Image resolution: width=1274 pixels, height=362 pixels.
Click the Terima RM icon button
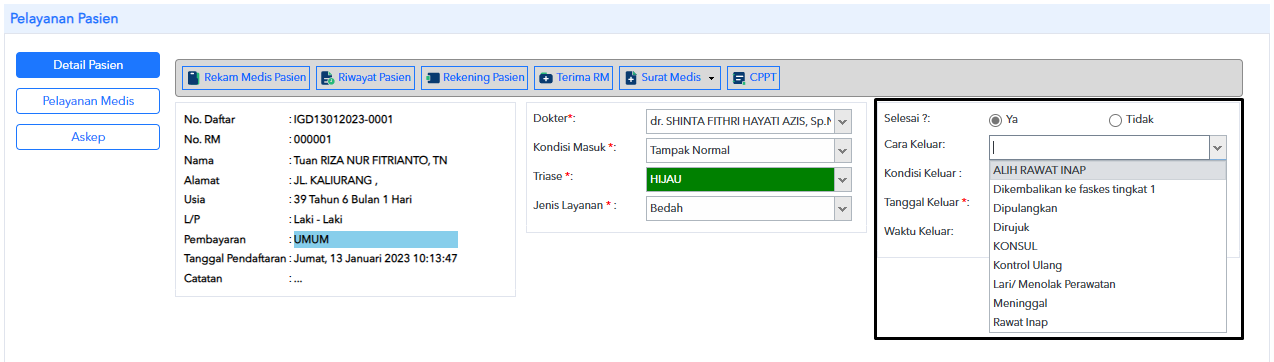574,77
